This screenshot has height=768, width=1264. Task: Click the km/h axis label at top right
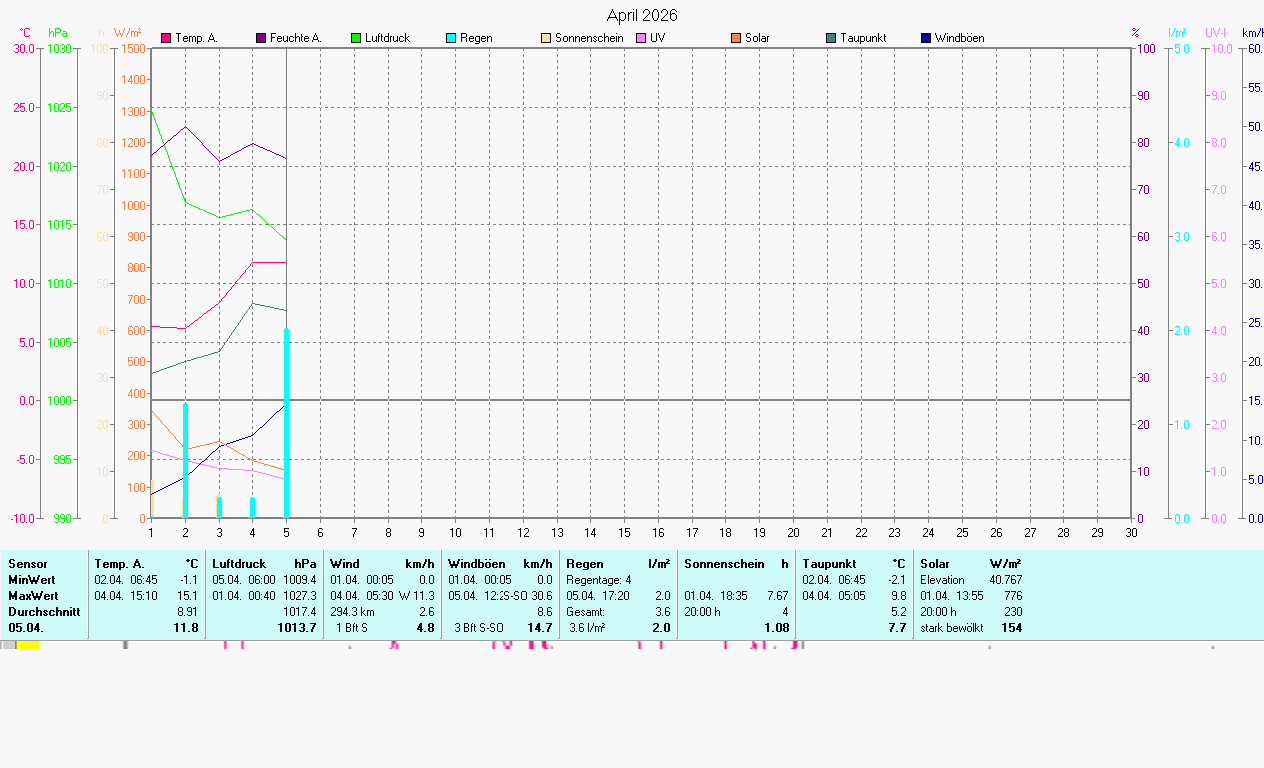click(1251, 33)
